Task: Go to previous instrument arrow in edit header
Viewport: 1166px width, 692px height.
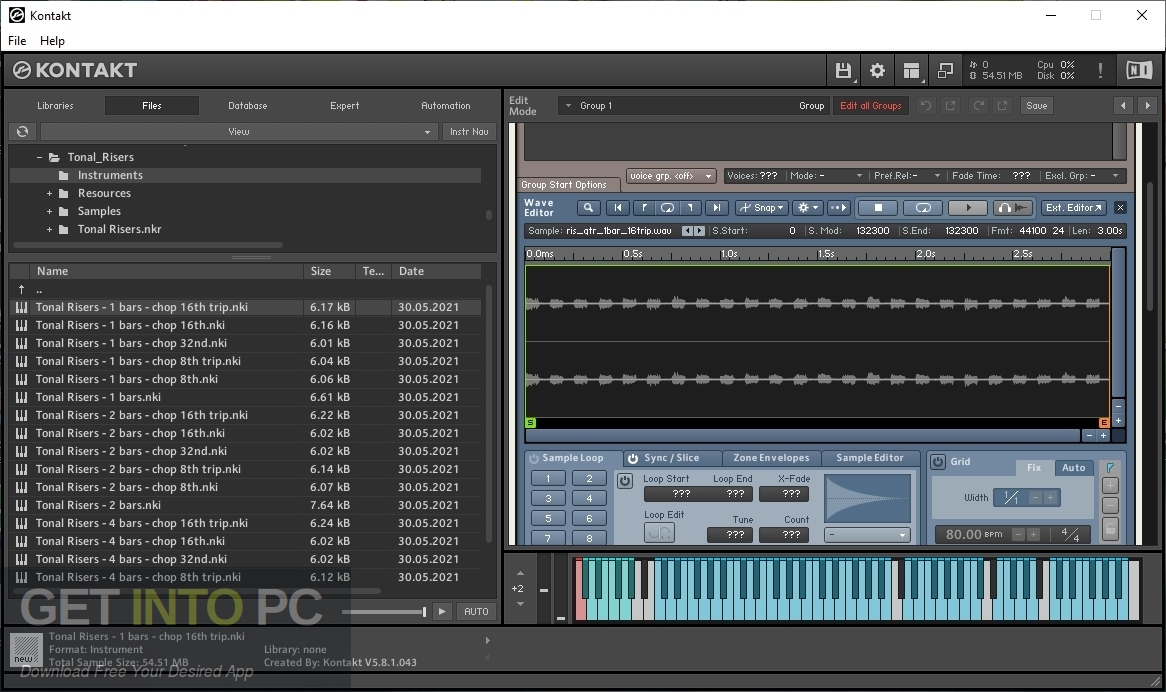Action: tap(1123, 106)
